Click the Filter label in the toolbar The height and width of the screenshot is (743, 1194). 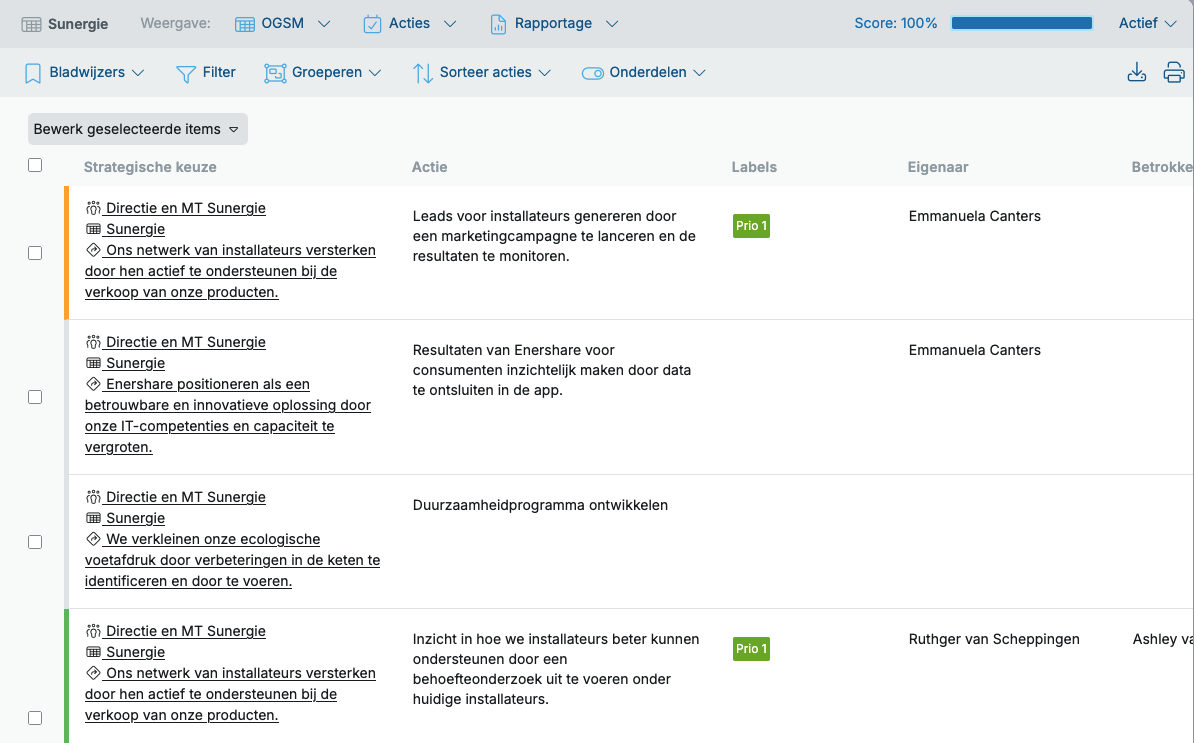pyautogui.click(x=219, y=72)
